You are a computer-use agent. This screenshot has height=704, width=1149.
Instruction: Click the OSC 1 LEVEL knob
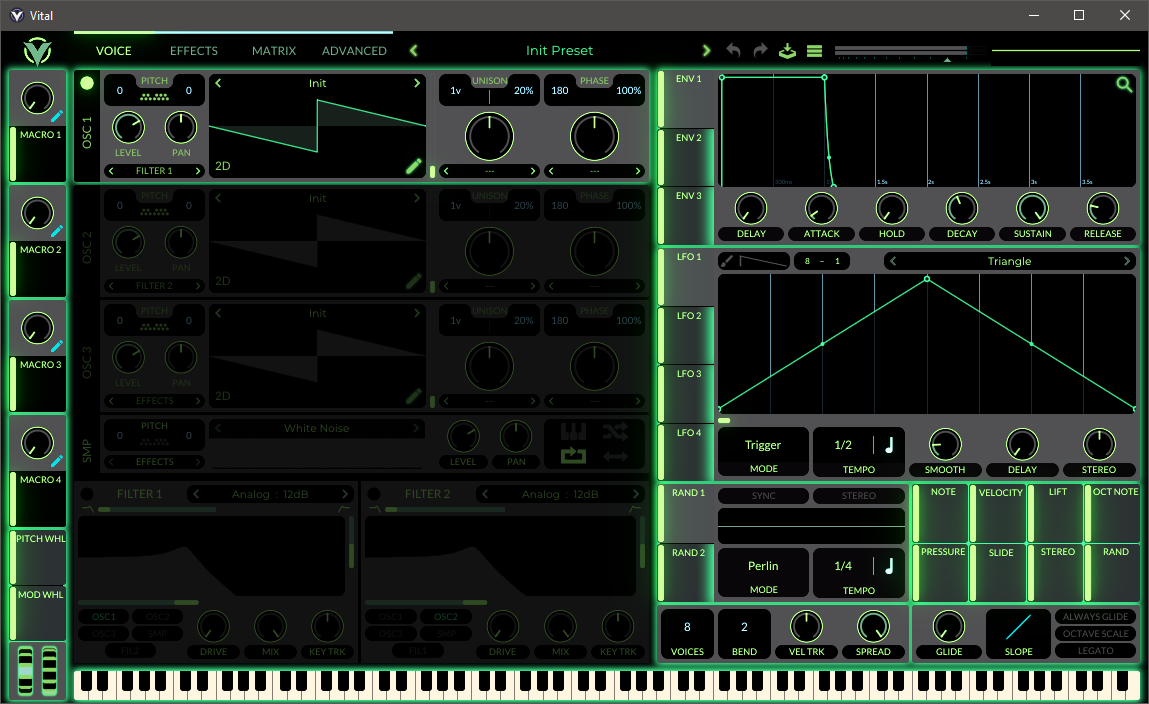tap(128, 128)
